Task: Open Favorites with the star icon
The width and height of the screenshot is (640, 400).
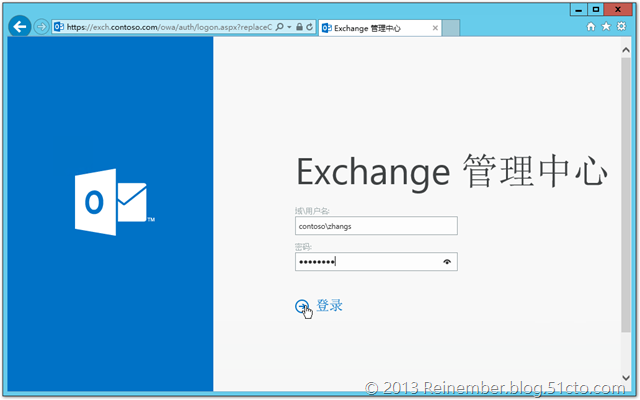Action: click(606, 28)
